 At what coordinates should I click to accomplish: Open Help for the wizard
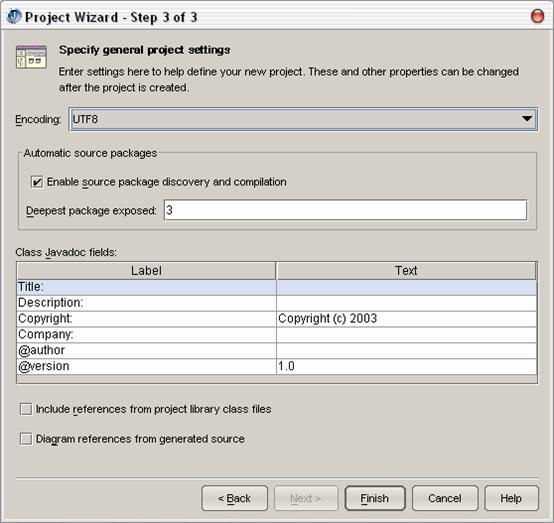pos(511,498)
